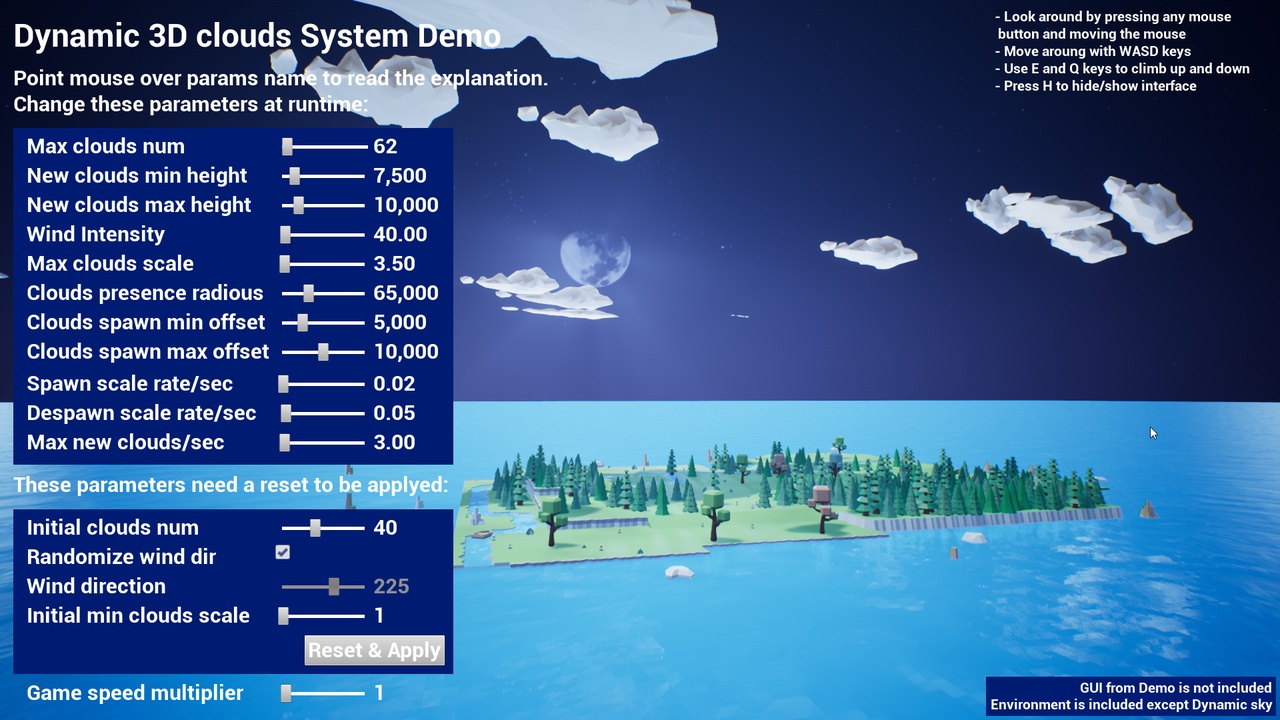The width and height of the screenshot is (1280, 720).
Task: Click the New clouds max height label
Action: click(139, 205)
